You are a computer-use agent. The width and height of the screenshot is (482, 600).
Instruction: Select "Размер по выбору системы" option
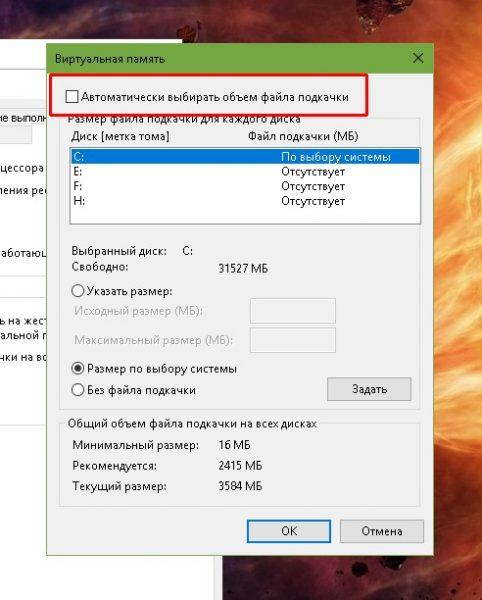(x=78, y=368)
